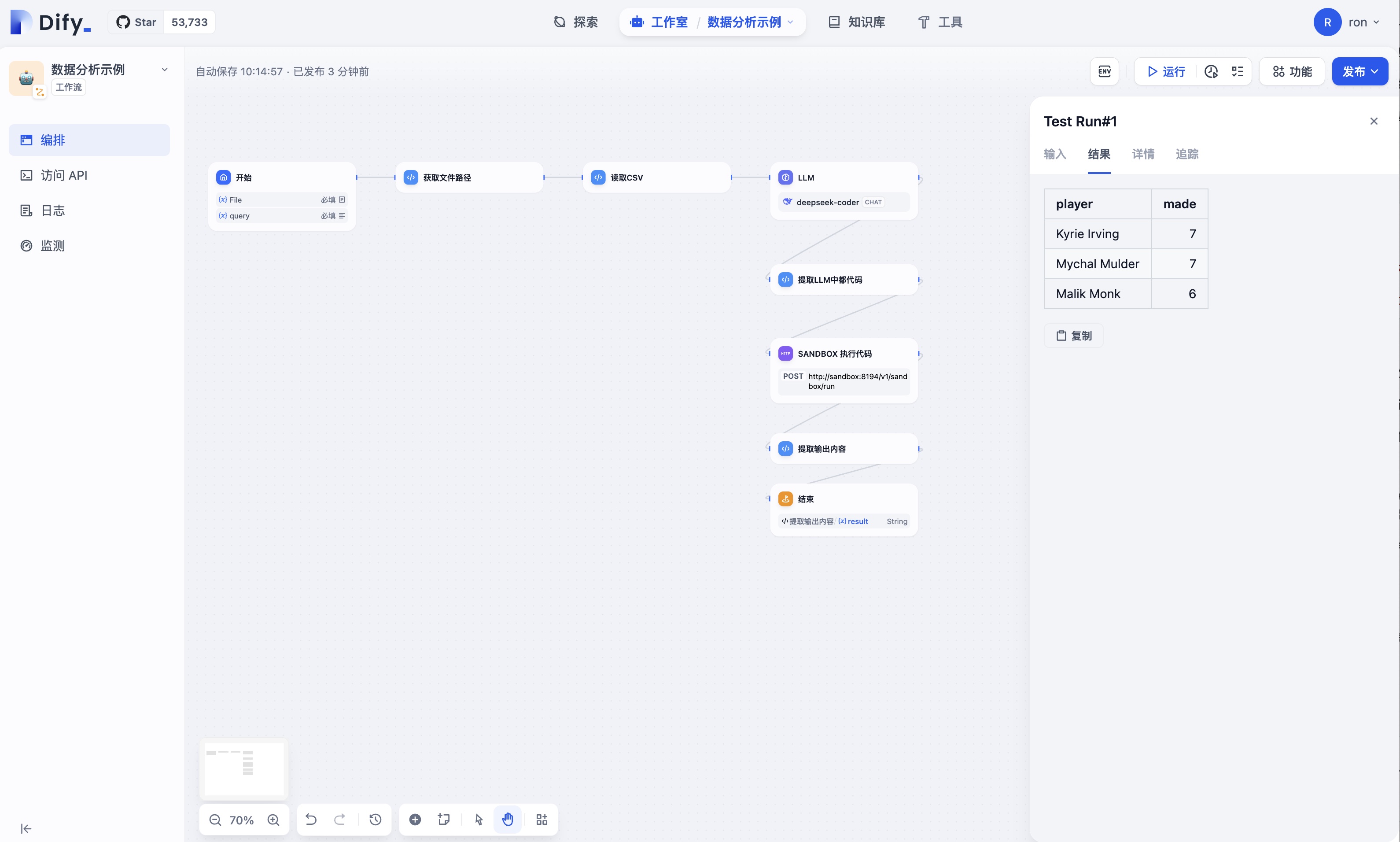The height and width of the screenshot is (842, 1400).
Task: Open the 追踪 tracing tab
Action: (x=1187, y=154)
